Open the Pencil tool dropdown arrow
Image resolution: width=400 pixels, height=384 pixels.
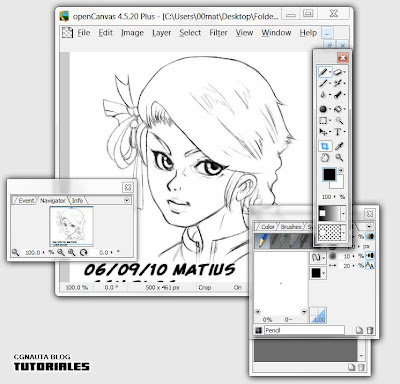point(329,72)
